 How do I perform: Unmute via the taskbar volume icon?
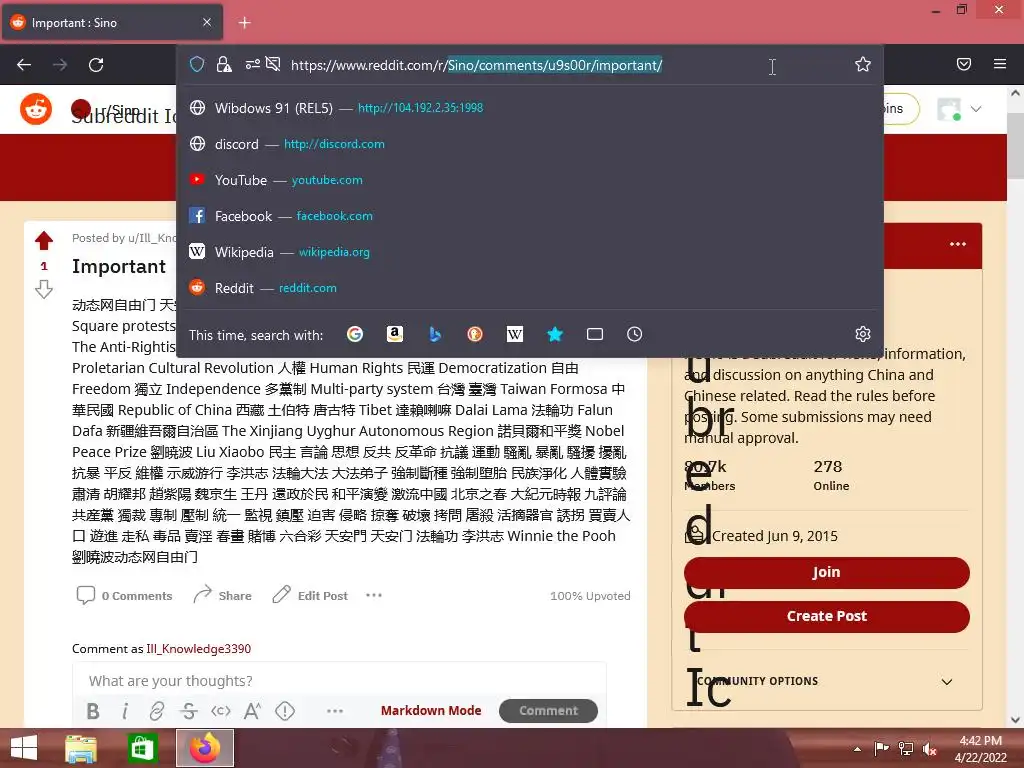tap(929, 749)
